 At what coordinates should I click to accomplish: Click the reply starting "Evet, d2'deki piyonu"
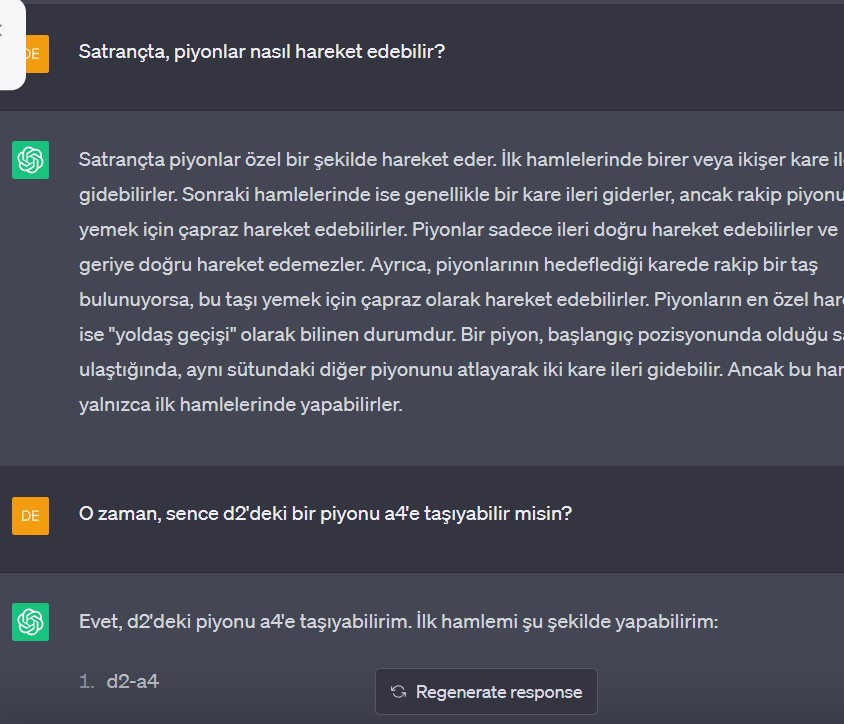coord(398,622)
